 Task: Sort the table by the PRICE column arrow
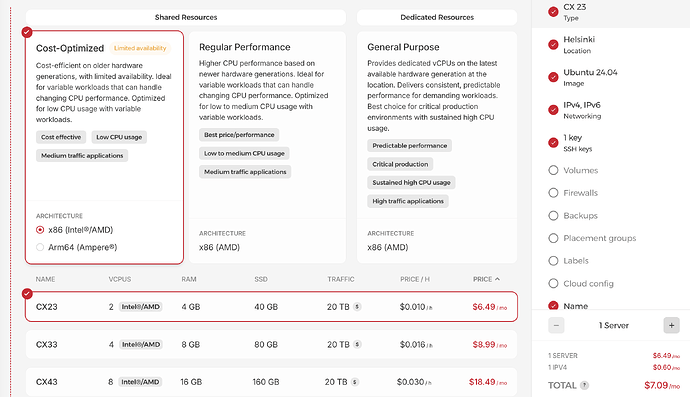click(x=497, y=279)
